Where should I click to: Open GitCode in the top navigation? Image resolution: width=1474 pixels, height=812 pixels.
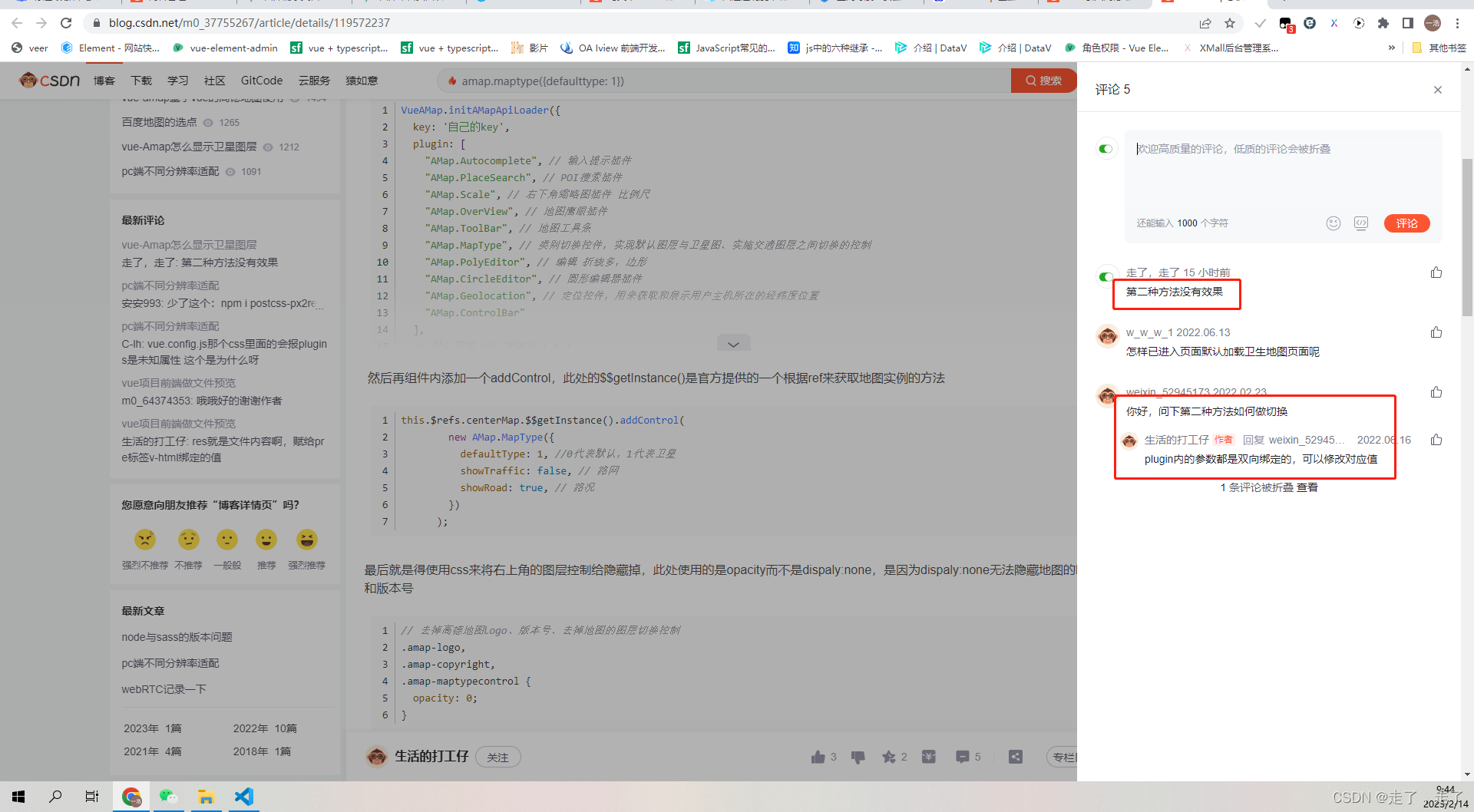261,80
